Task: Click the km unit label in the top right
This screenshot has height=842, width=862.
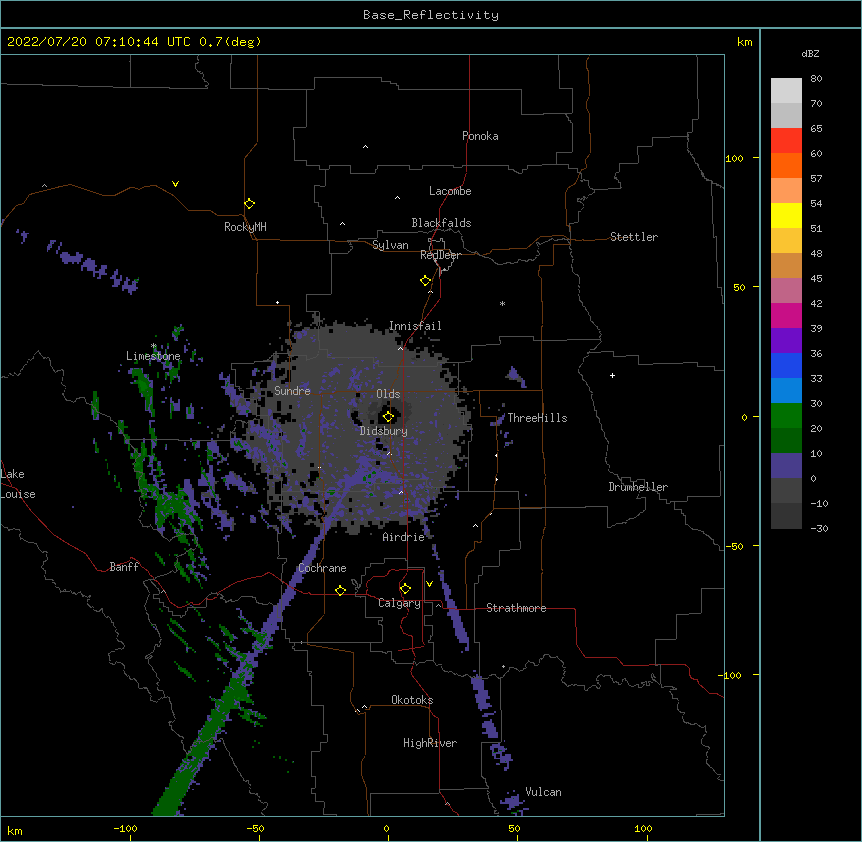Action: 744,42
